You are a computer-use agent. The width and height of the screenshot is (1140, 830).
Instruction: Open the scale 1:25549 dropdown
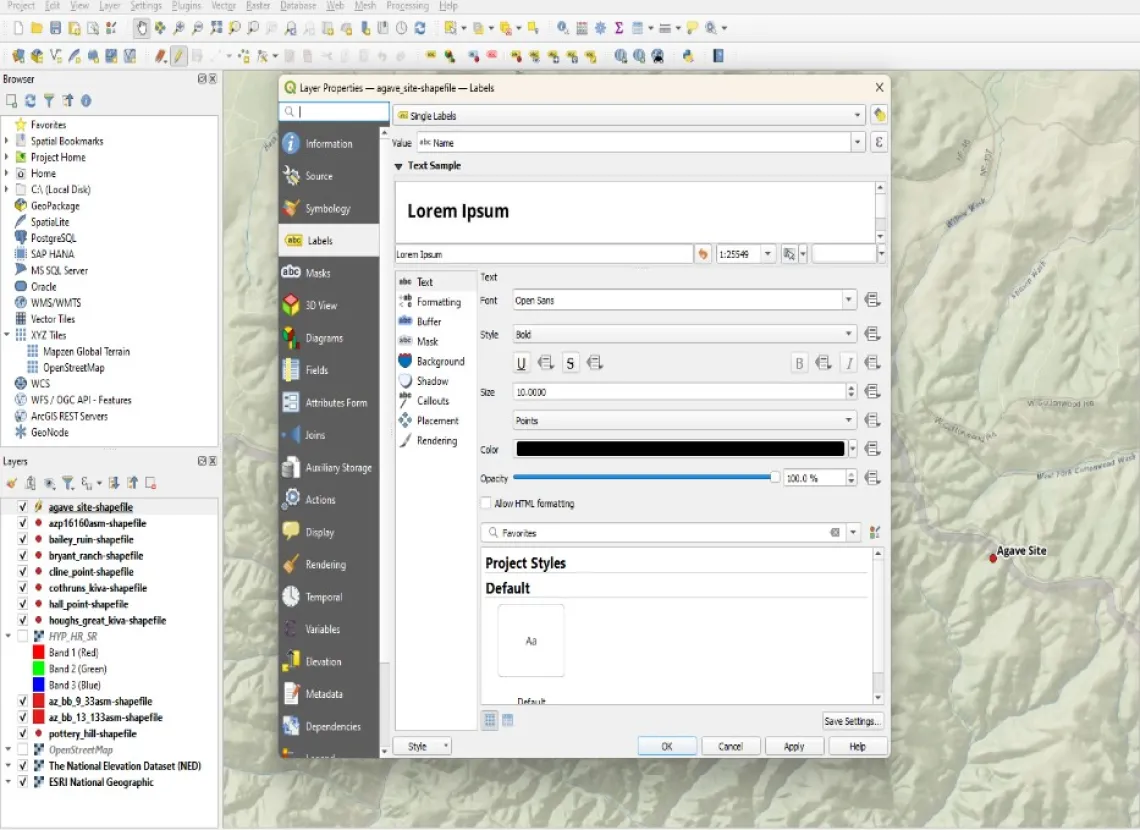pyautogui.click(x=767, y=254)
